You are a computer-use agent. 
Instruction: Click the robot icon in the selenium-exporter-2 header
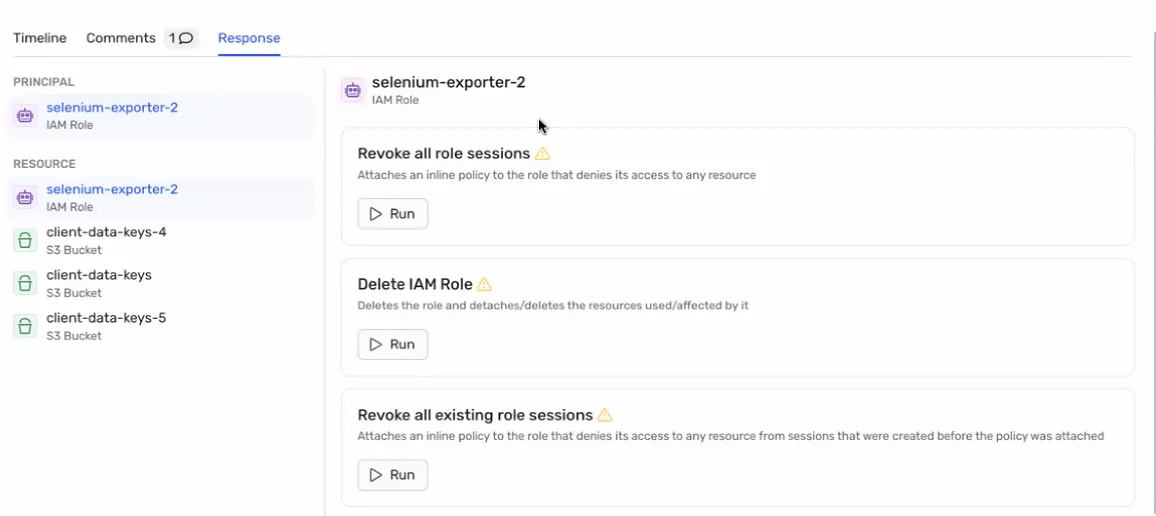coord(352,90)
